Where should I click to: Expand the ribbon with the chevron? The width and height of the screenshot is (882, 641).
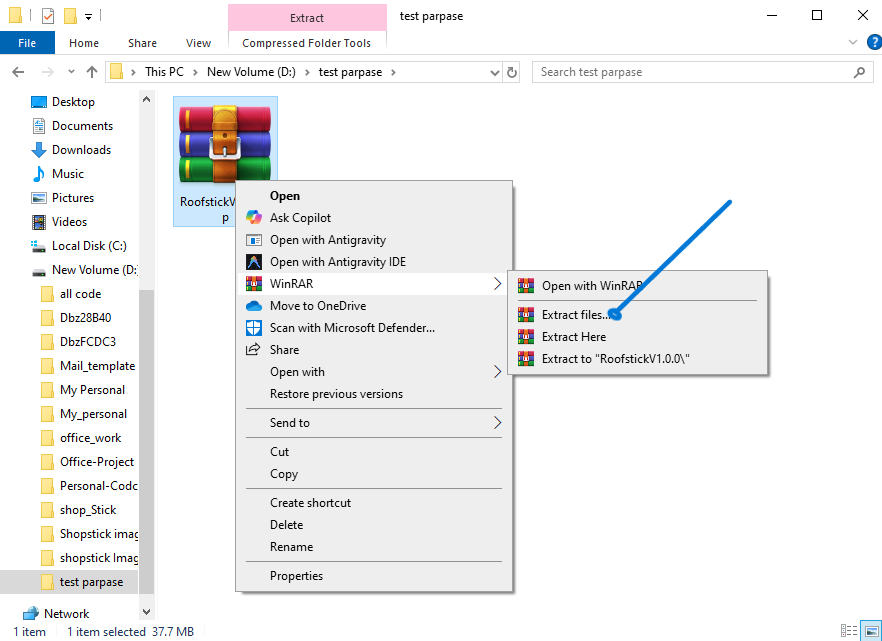853,42
